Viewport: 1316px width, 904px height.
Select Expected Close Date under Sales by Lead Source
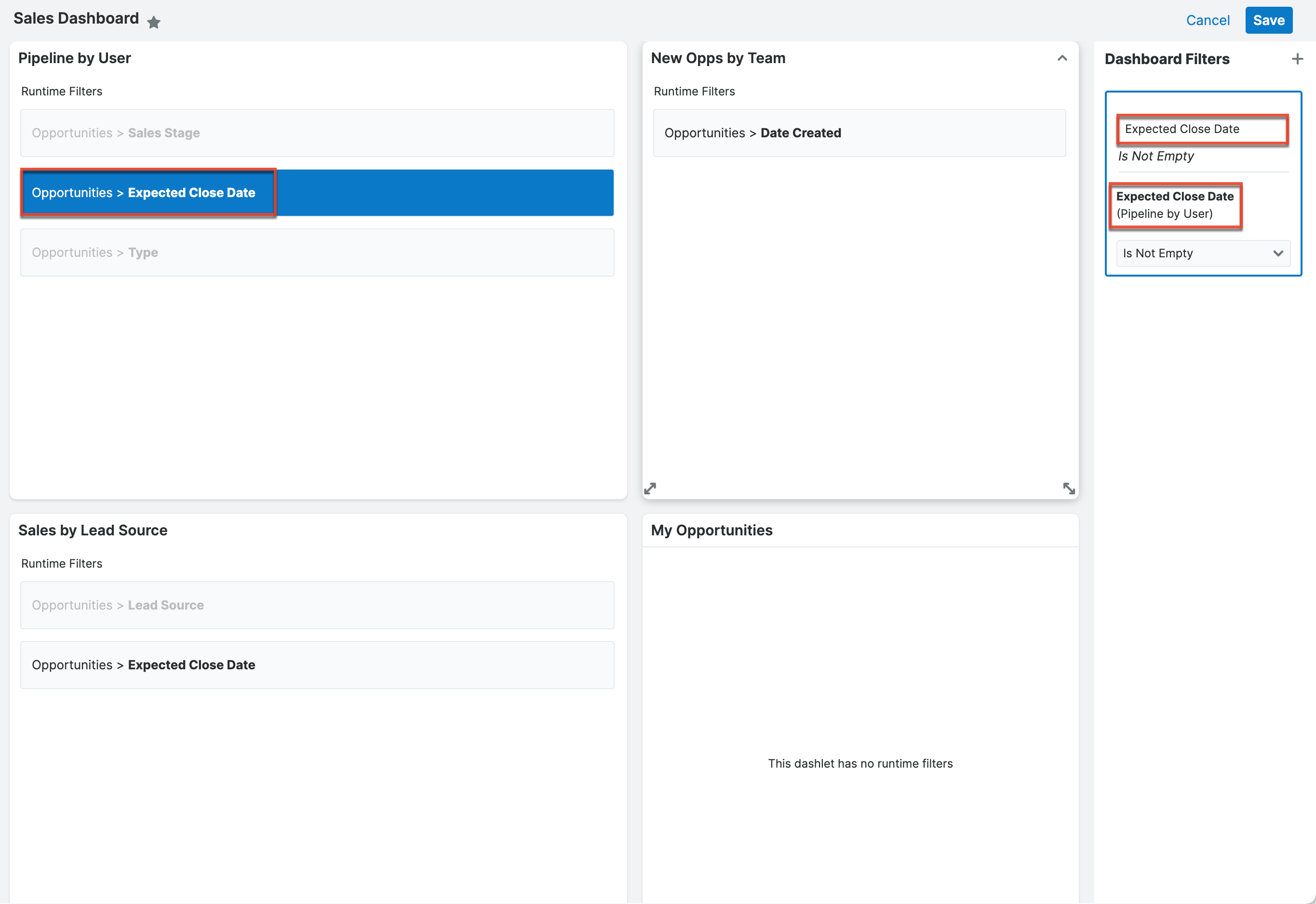[x=317, y=665]
